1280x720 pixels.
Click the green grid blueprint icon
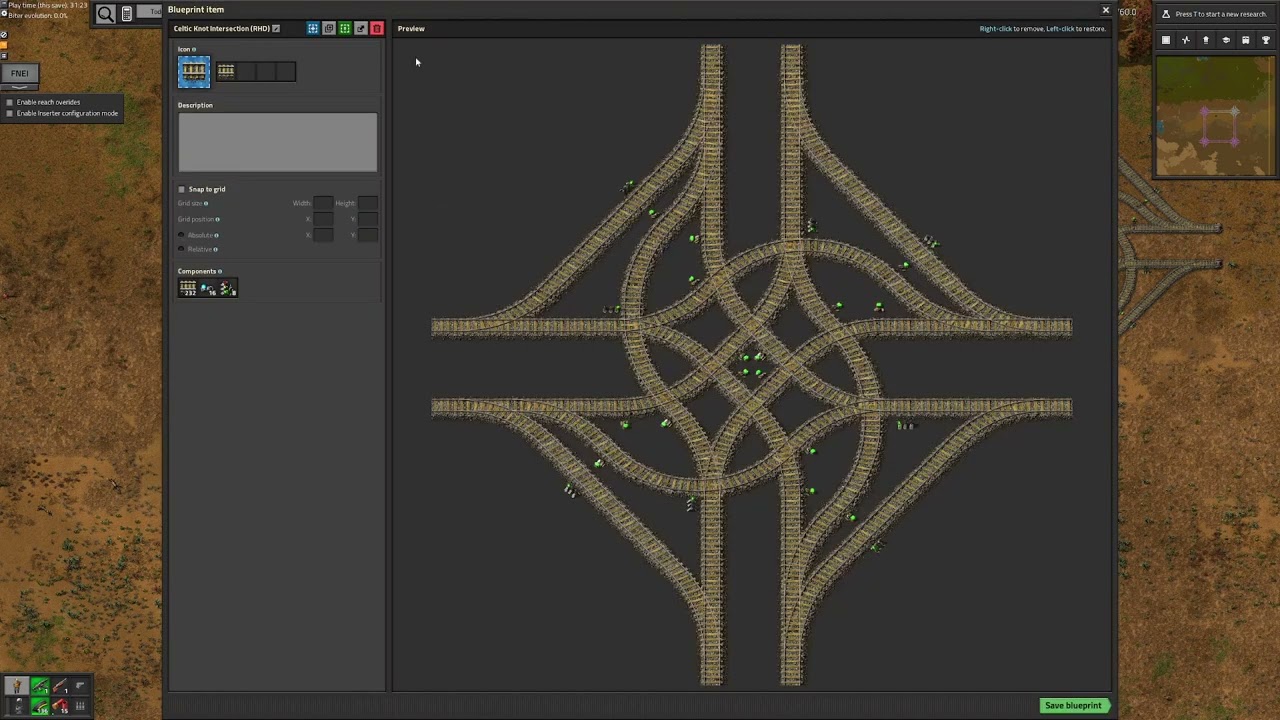click(x=345, y=28)
